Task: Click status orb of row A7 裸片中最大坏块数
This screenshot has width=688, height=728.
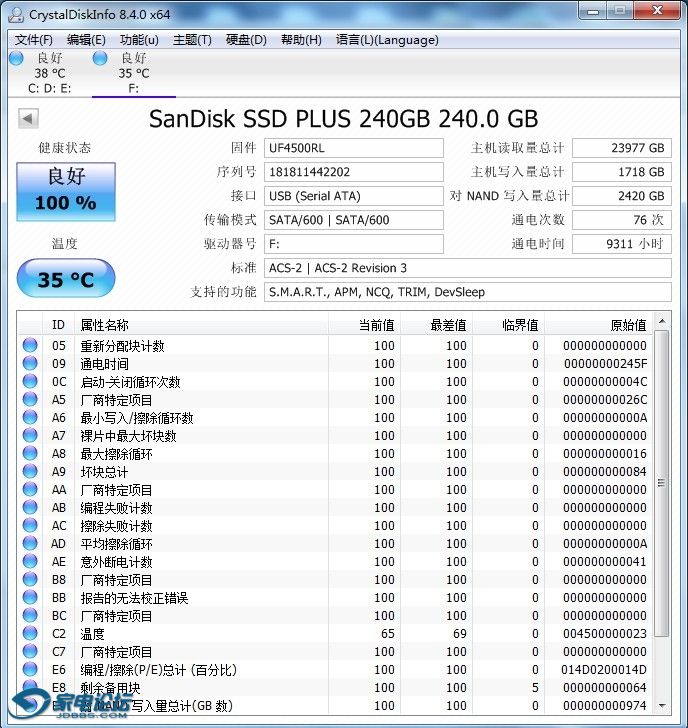Action: click(30, 435)
